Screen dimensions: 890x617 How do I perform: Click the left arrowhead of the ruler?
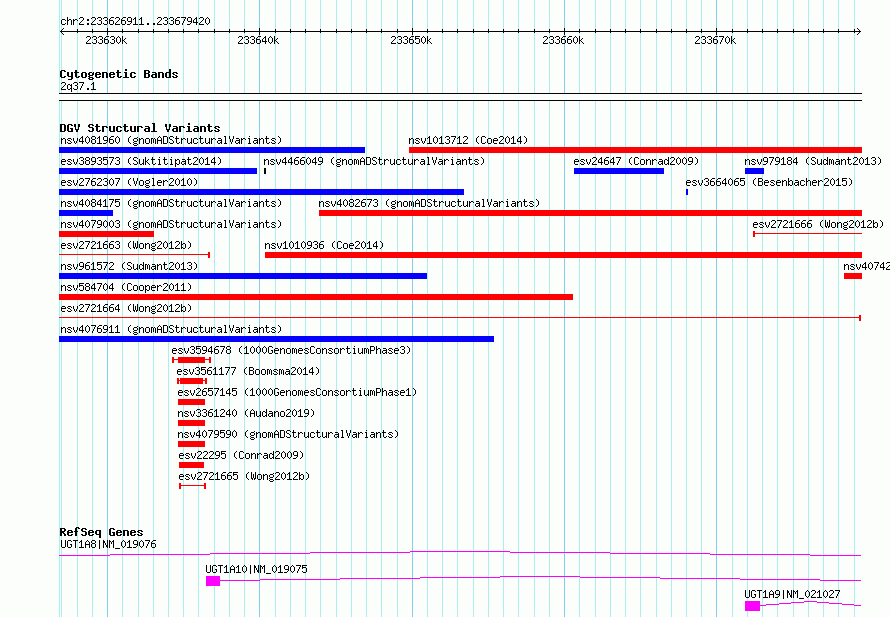(x=62, y=32)
